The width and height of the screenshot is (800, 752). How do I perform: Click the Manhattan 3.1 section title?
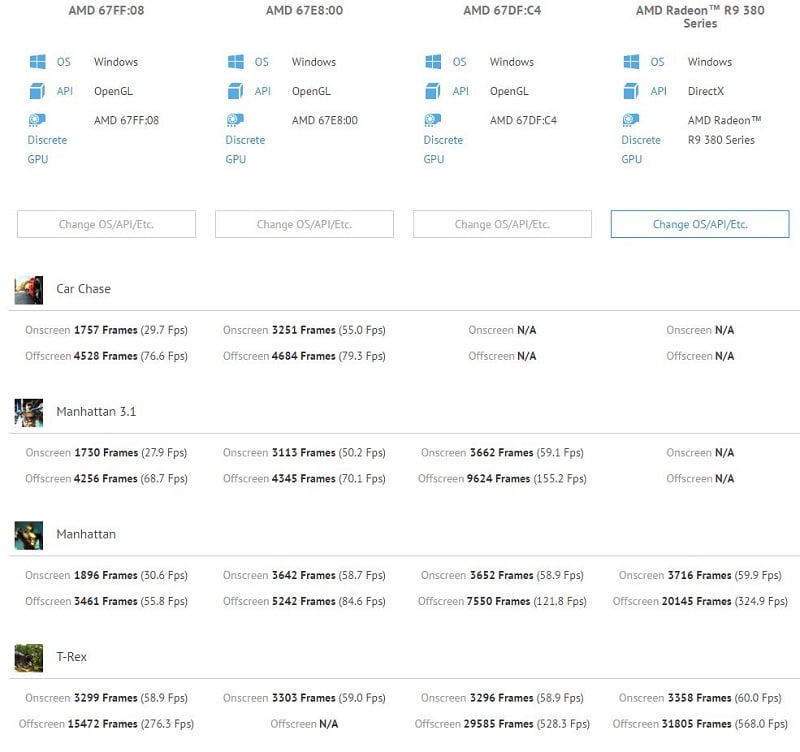[96, 412]
